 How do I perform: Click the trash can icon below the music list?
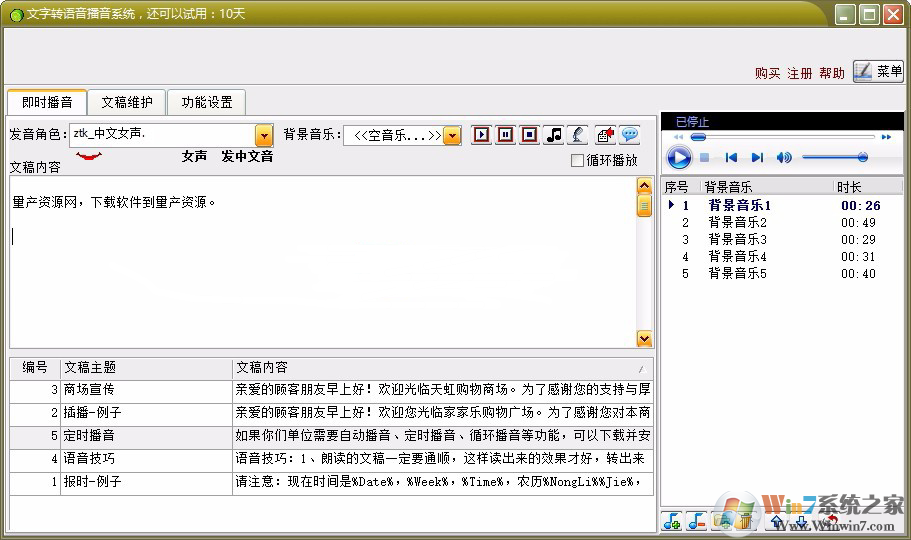(x=745, y=521)
